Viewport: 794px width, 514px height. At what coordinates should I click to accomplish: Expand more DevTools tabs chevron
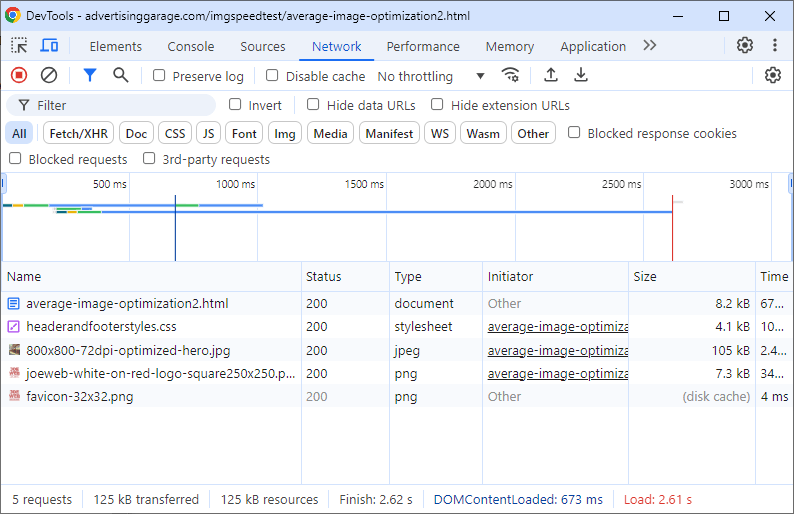[650, 46]
